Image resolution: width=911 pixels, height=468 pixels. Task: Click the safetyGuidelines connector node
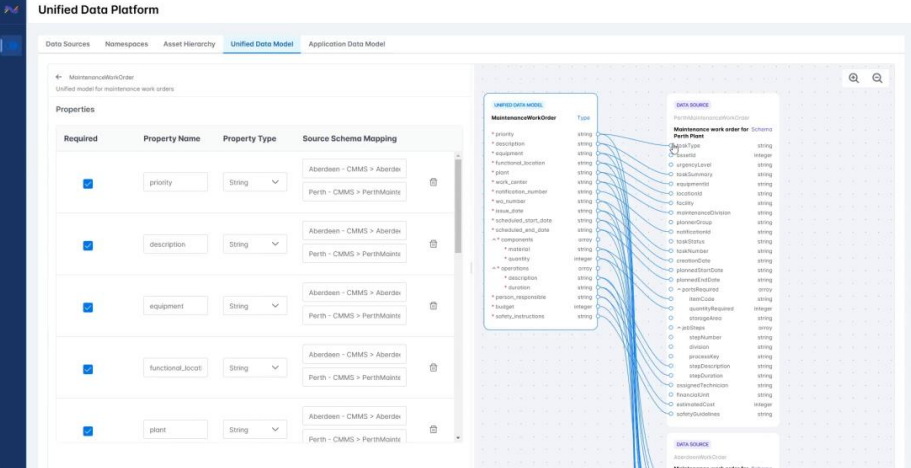pyautogui.click(x=671, y=414)
